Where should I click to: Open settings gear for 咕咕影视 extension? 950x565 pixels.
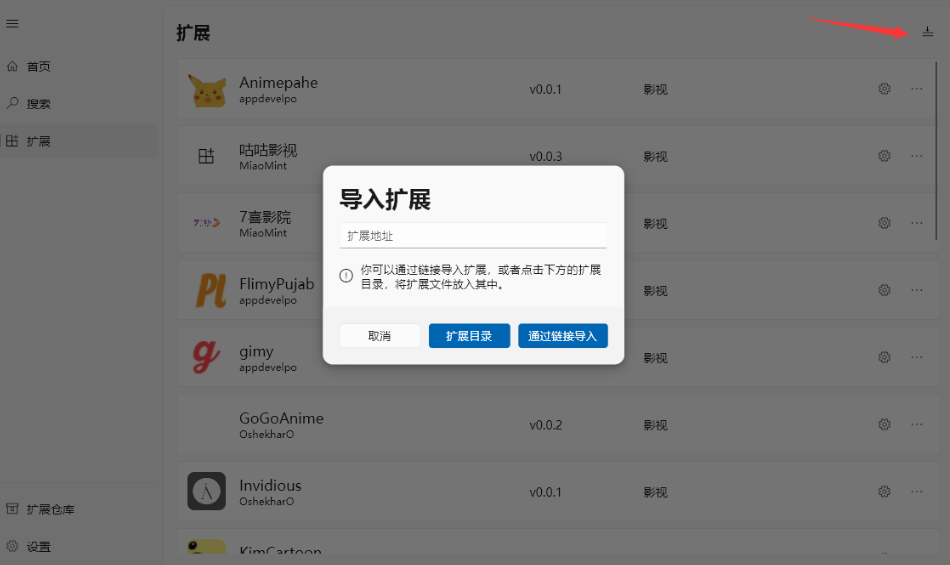884,156
